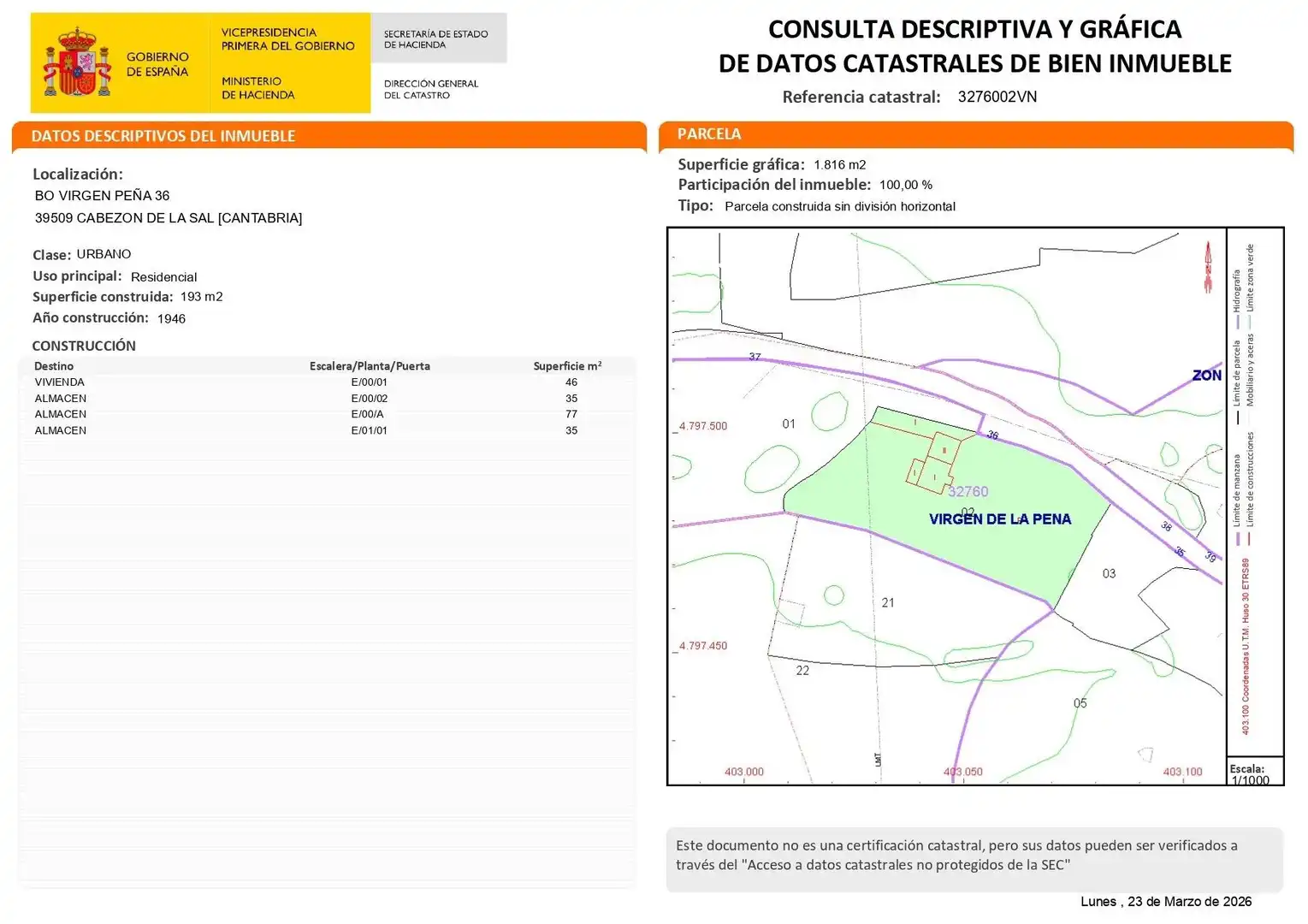Select the 'MINISTERIO DE HACIENDA' text
This screenshot has width=1308, height=924.
tap(257, 88)
